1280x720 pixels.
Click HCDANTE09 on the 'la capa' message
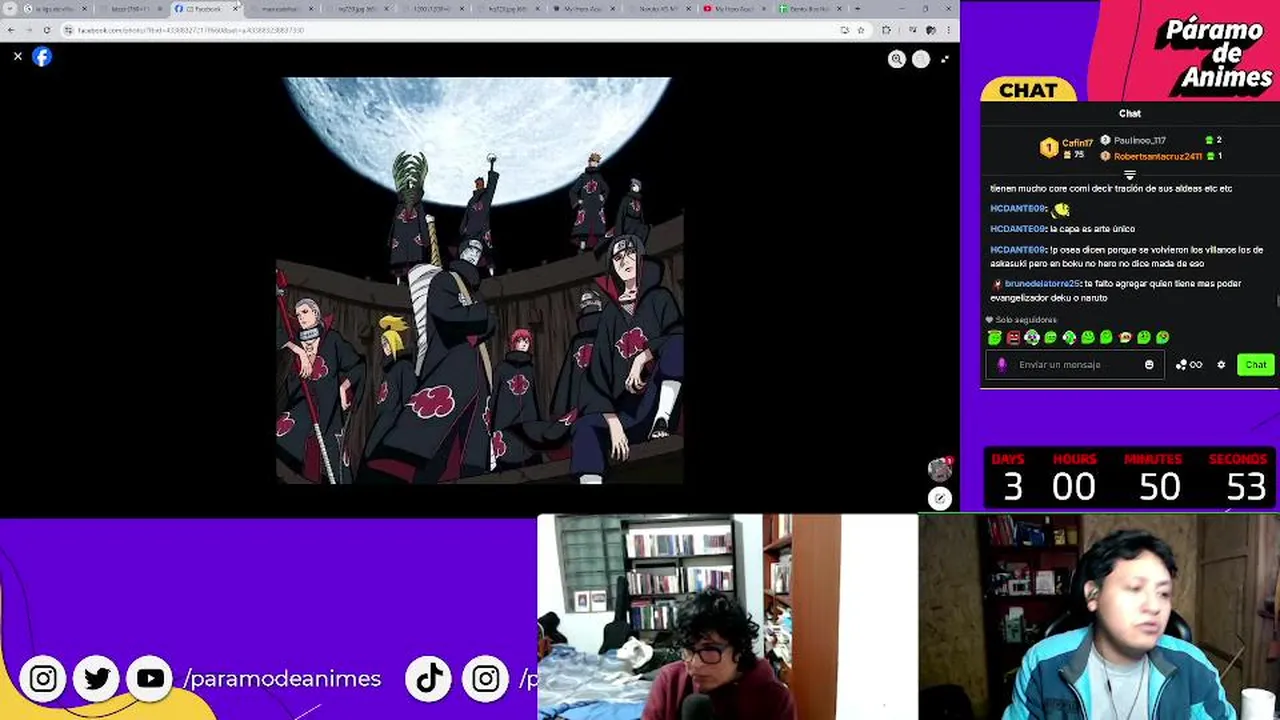click(1017, 229)
